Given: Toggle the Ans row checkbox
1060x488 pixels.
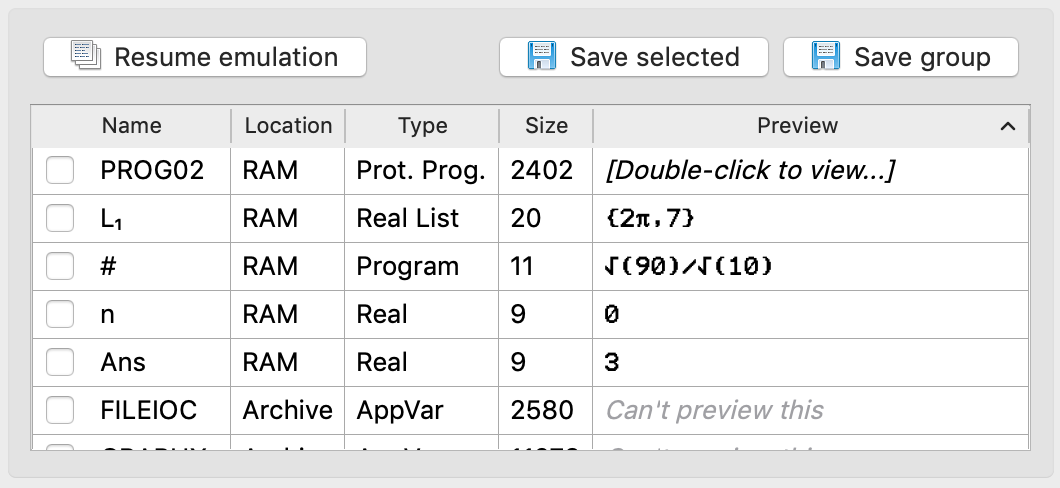Looking at the screenshot, I should (x=60, y=362).
